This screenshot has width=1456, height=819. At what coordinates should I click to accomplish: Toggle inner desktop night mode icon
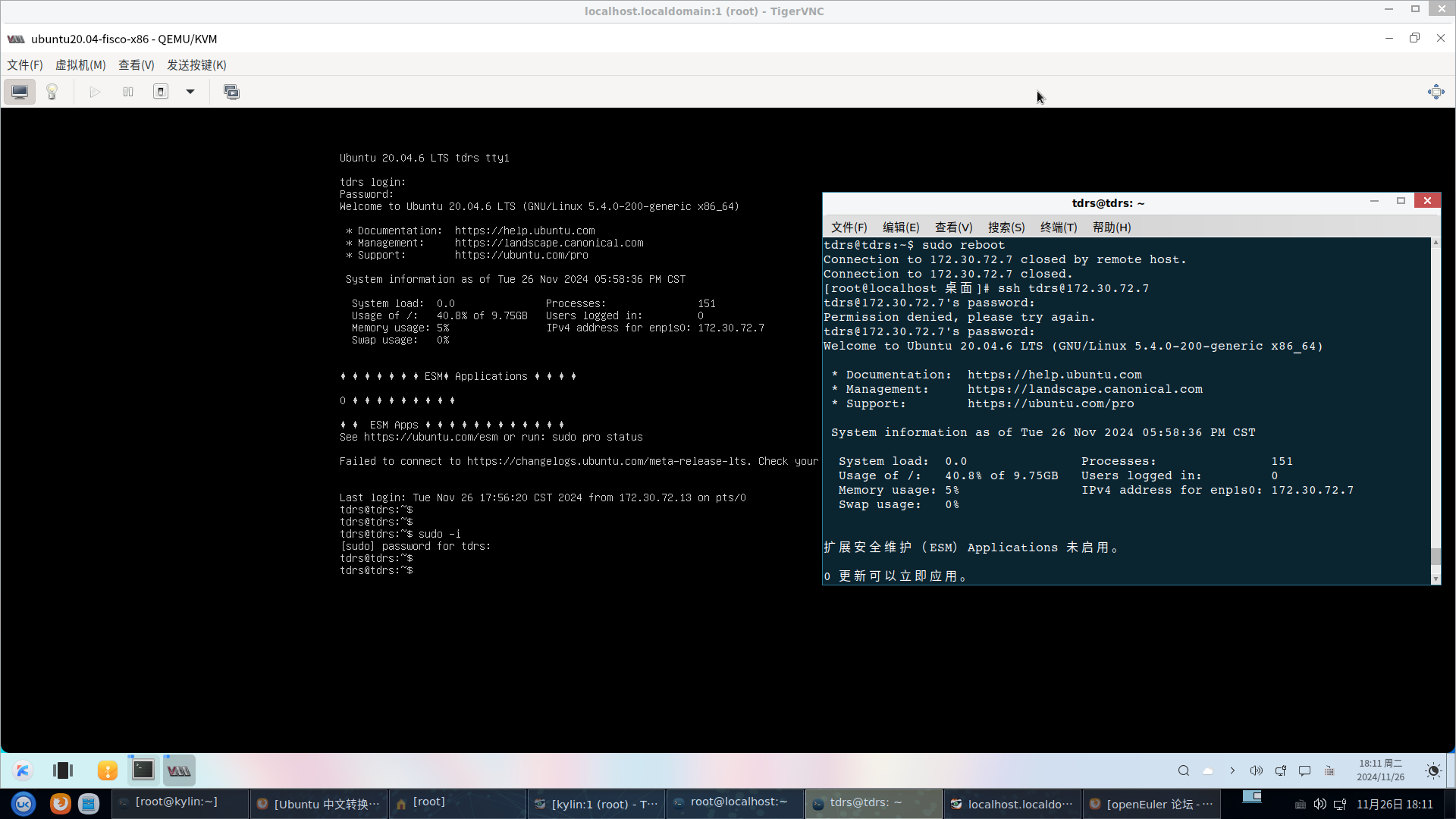pos(1432,770)
